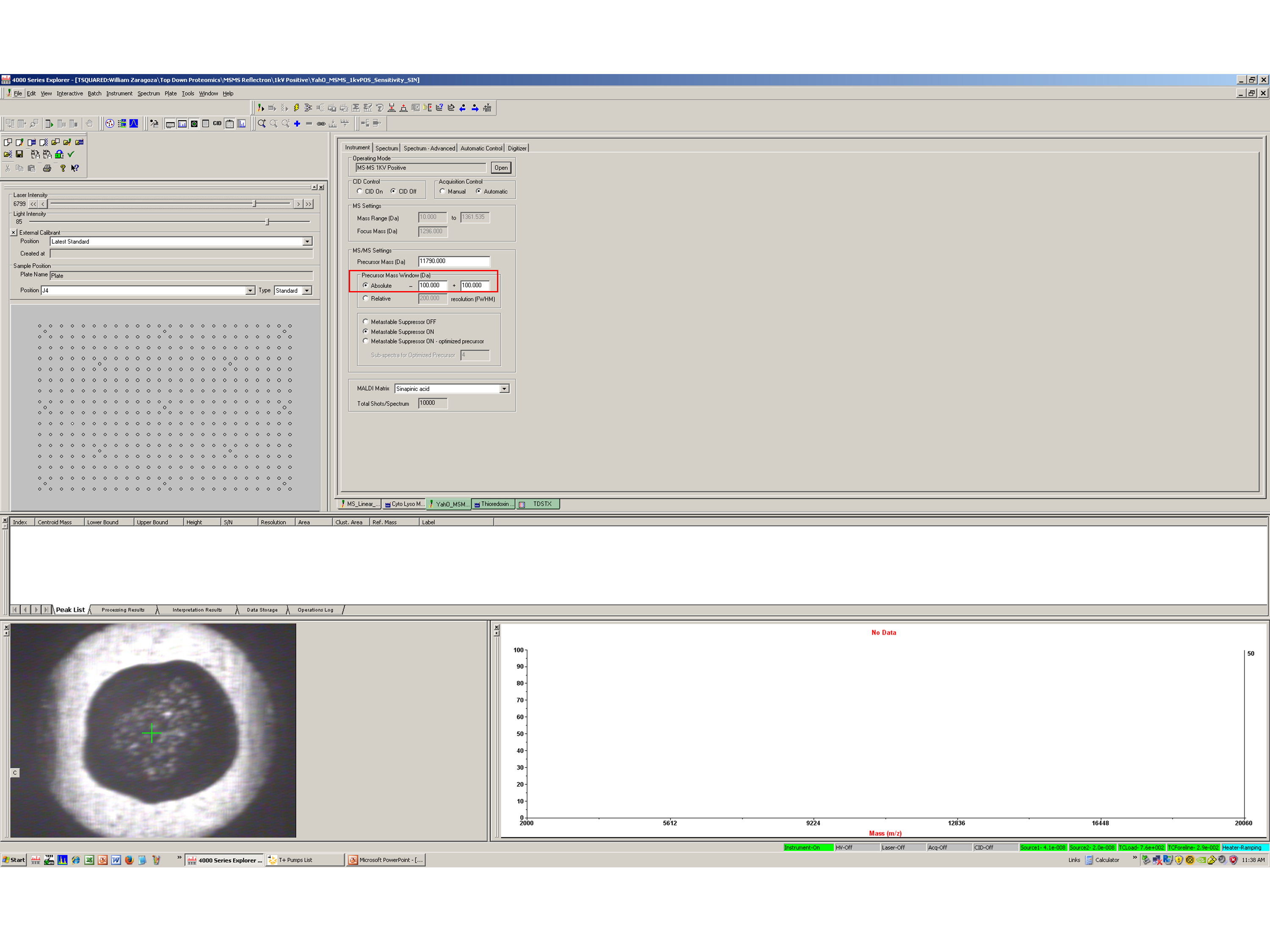
Task: Expand the External Calibrant Position dropdown
Action: 307,242
